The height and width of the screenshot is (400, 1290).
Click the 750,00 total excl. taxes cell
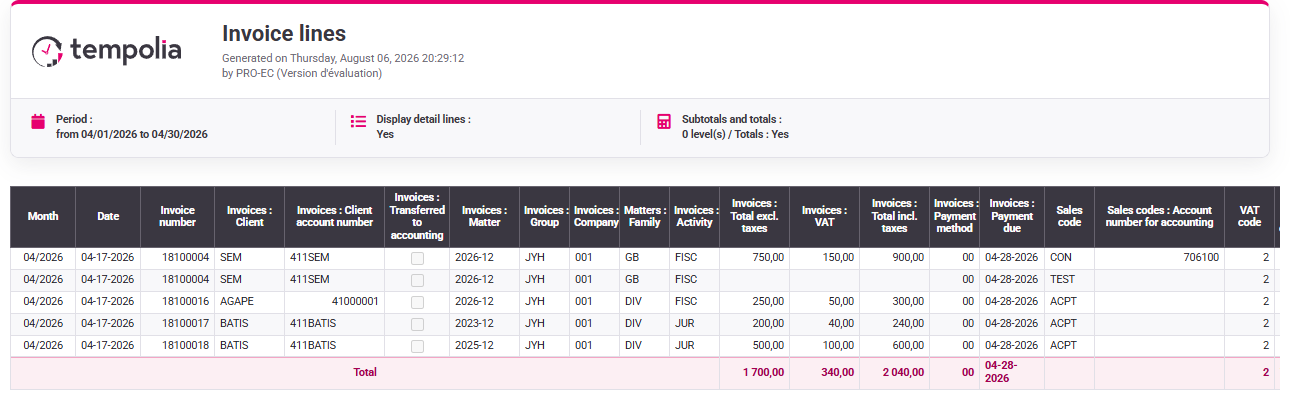point(755,258)
